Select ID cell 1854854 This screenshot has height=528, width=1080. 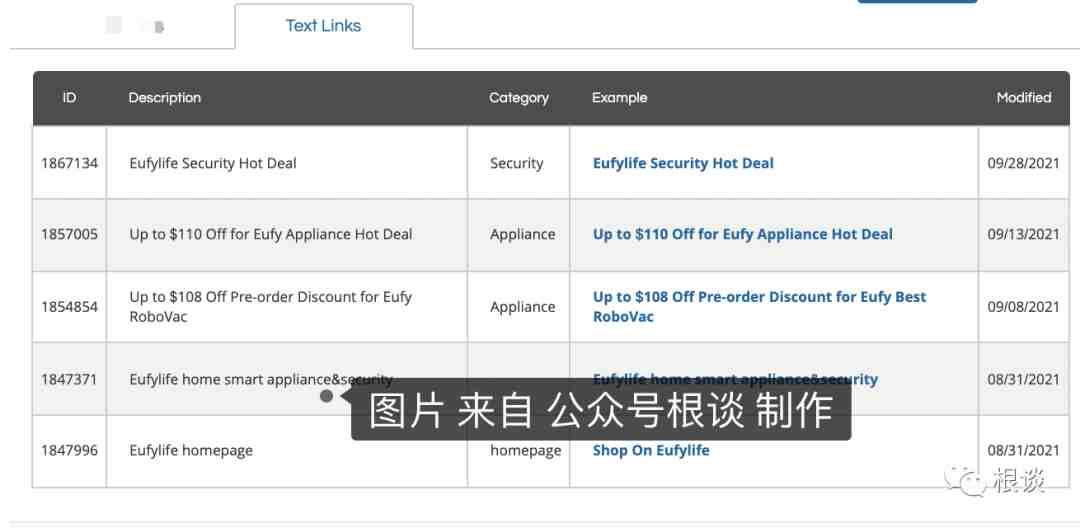[70, 306]
